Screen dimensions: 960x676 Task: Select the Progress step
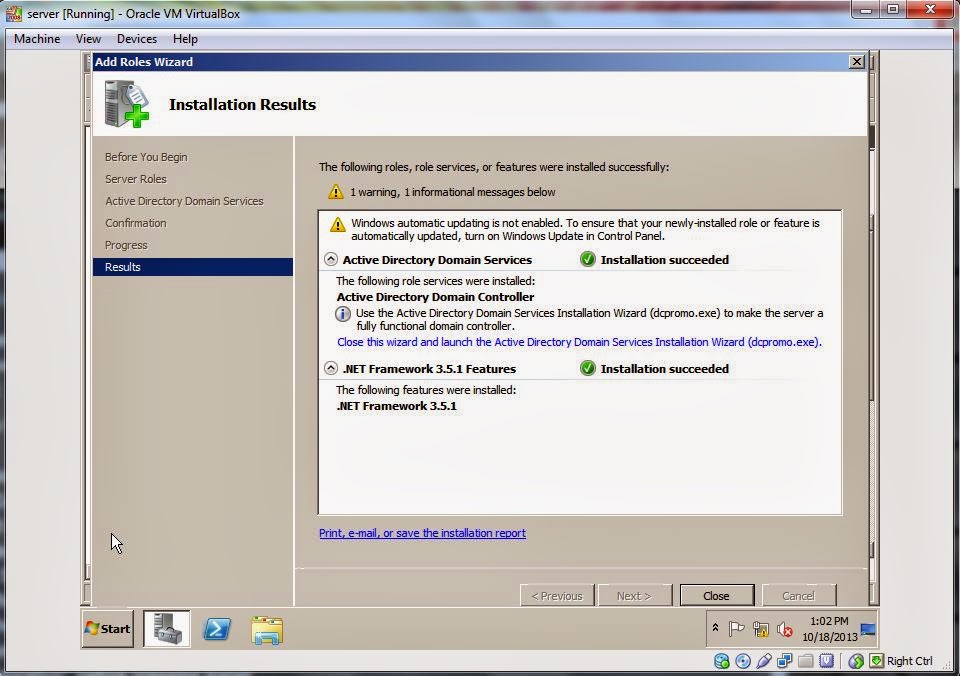coord(126,246)
